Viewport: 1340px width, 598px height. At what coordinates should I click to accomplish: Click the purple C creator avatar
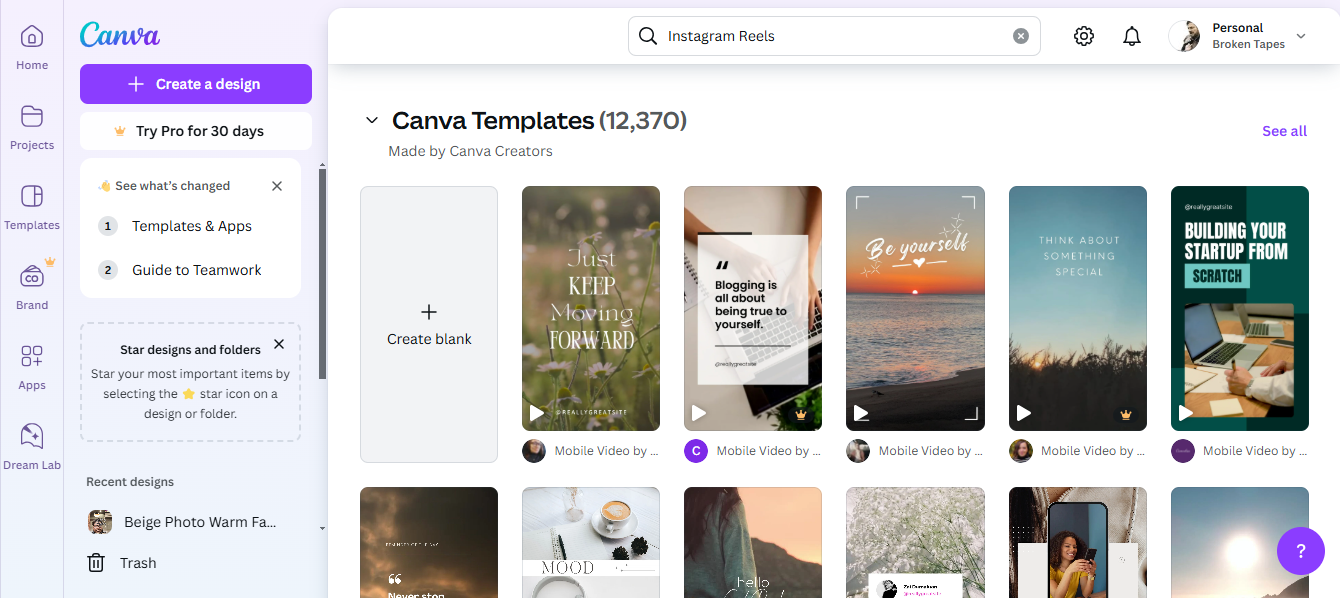pos(696,451)
